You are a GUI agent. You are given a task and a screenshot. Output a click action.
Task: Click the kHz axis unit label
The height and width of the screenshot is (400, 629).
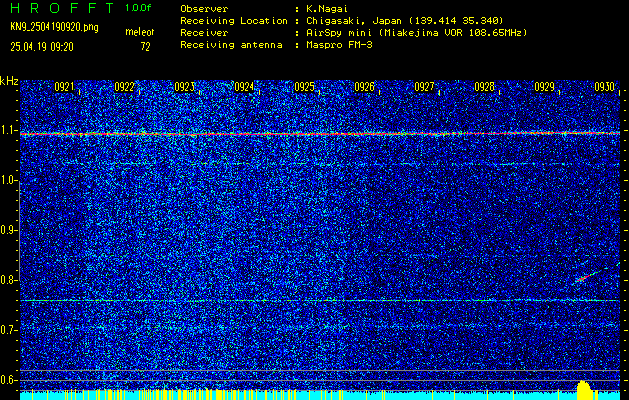coord(9,81)
